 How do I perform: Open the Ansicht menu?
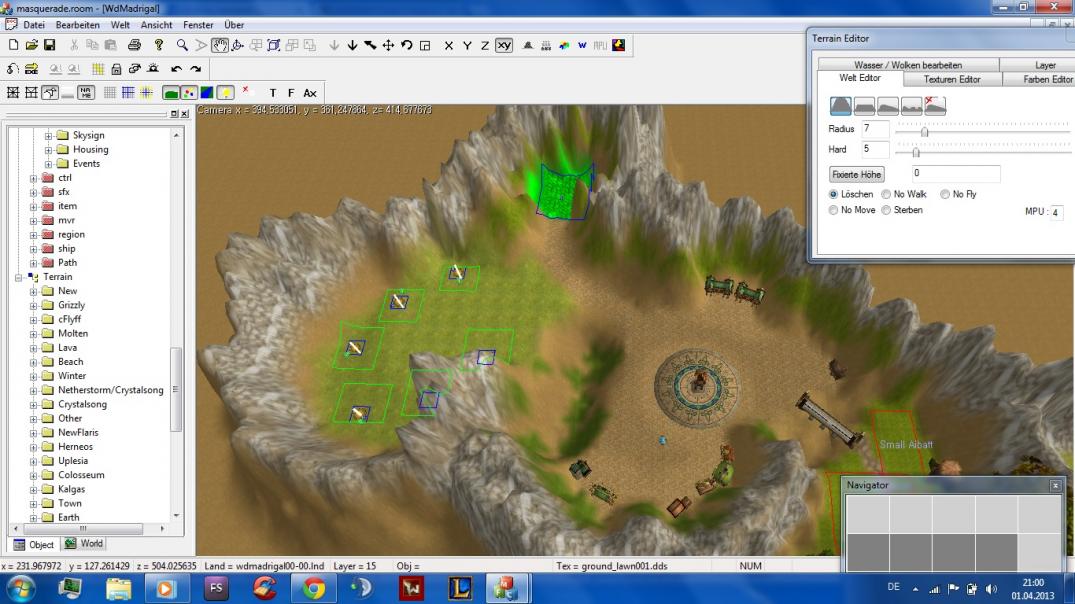click(x=155, y=24)
